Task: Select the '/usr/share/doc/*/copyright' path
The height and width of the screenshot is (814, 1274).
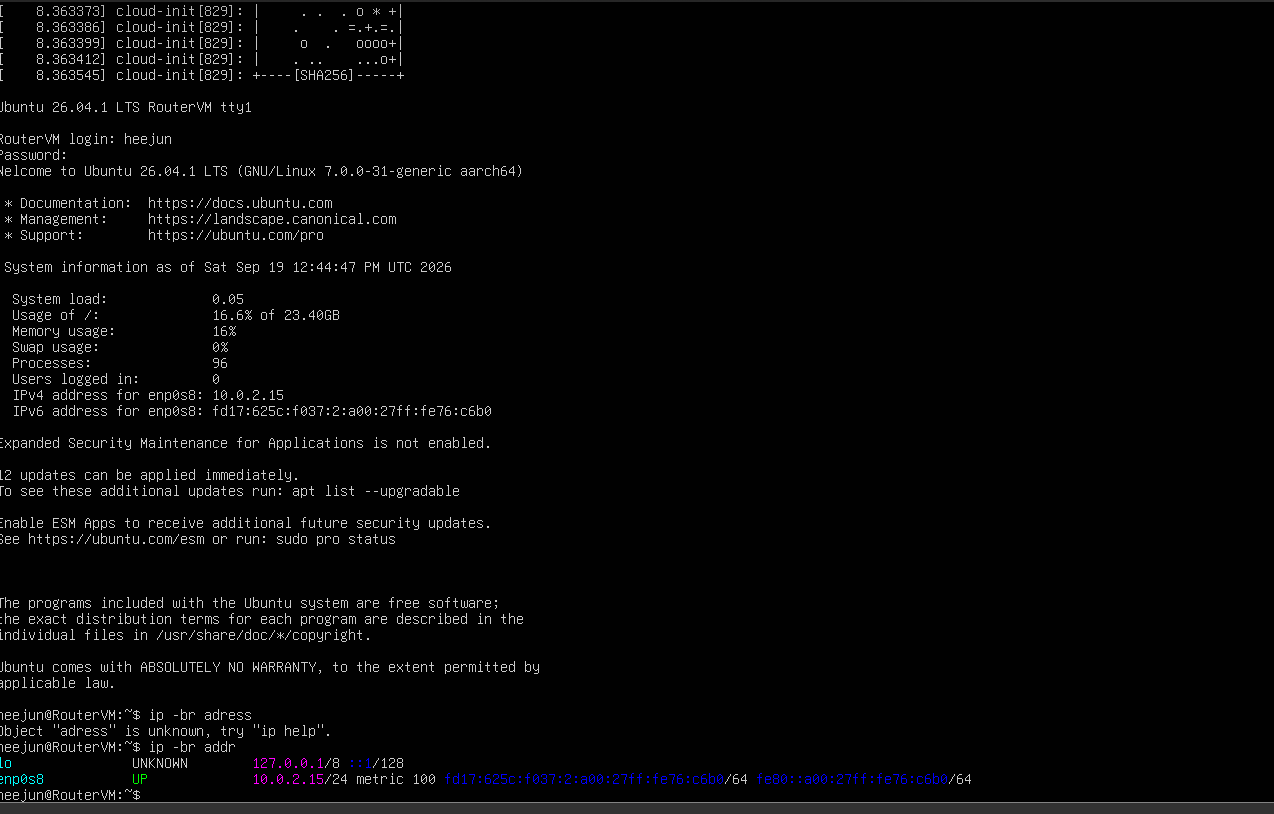Action: [x=264, y=635]
